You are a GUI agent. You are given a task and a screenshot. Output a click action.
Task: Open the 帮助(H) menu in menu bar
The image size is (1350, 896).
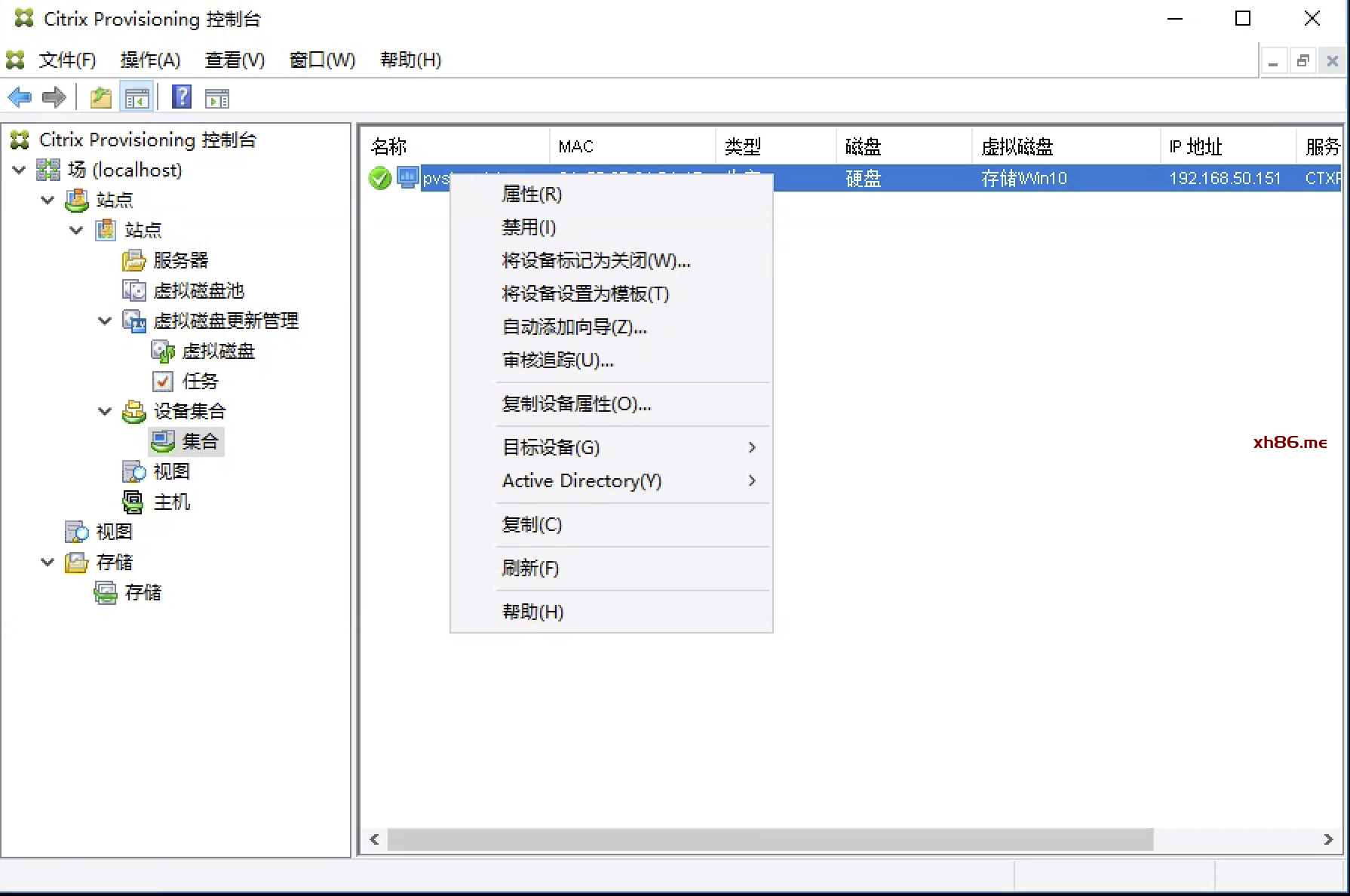coord(410,60)
